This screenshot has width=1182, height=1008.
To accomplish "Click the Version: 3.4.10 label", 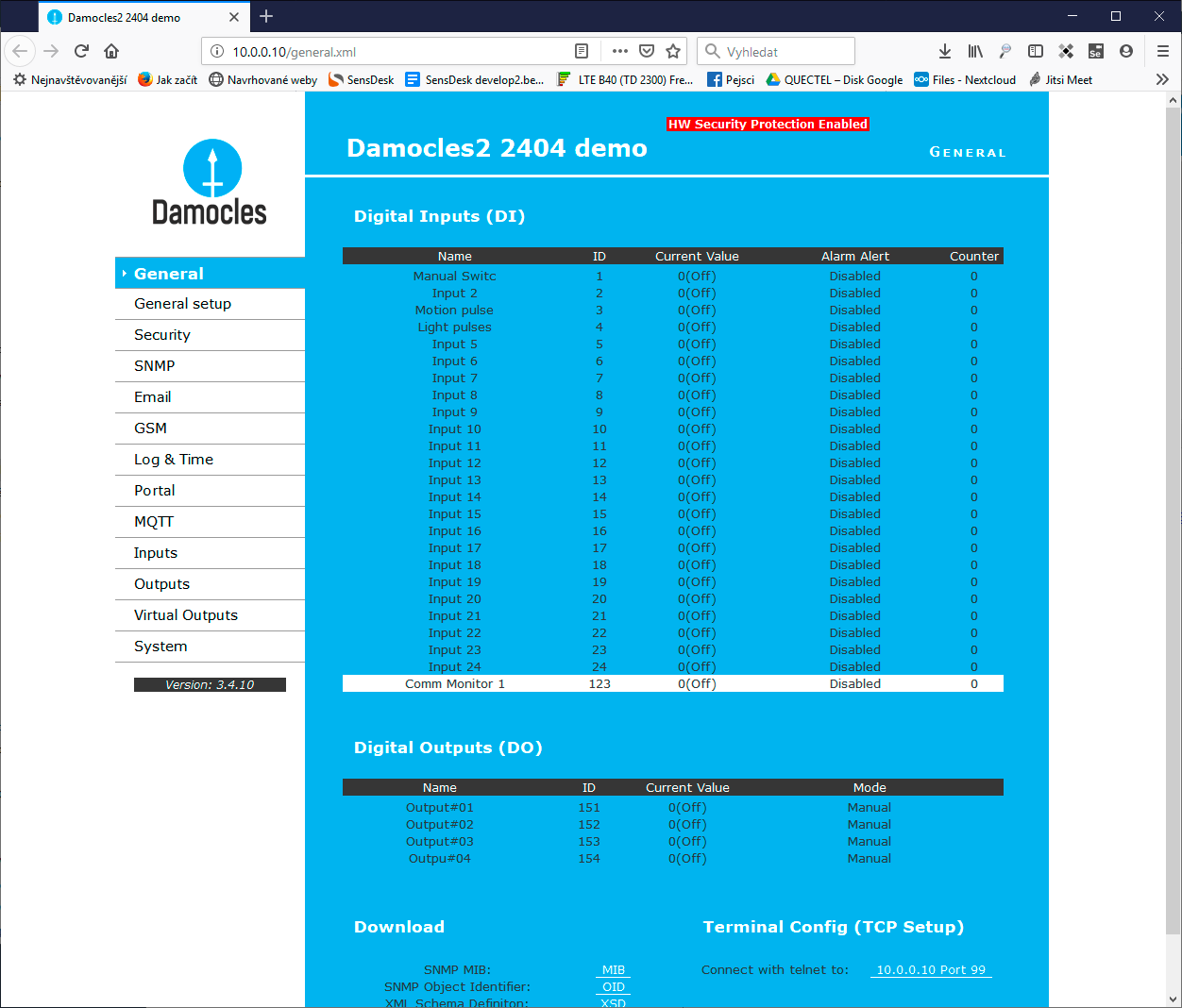I will click(x=210, y=685).
